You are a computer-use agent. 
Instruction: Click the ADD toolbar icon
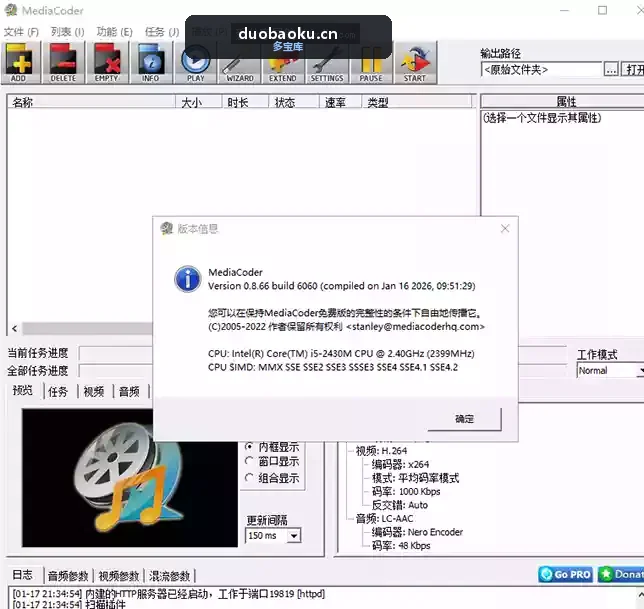tap(20, 63)
